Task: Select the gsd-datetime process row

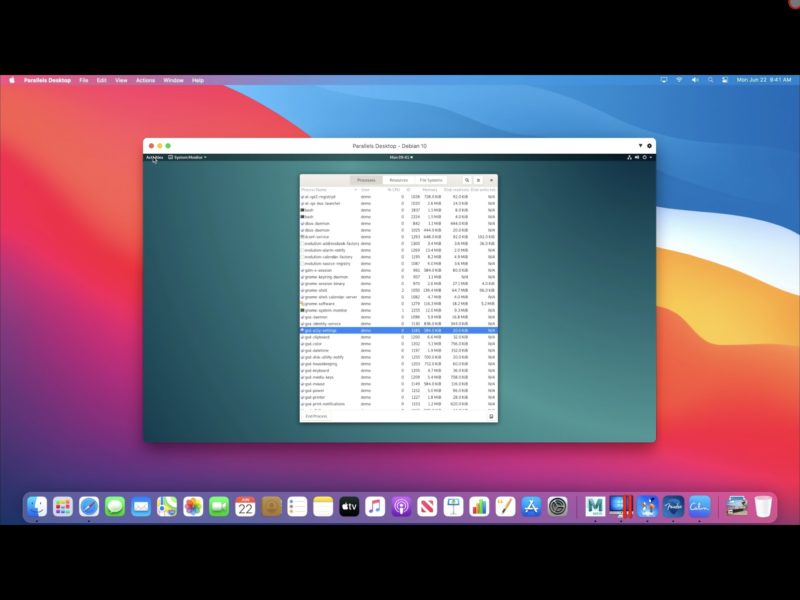Action: 398,351
